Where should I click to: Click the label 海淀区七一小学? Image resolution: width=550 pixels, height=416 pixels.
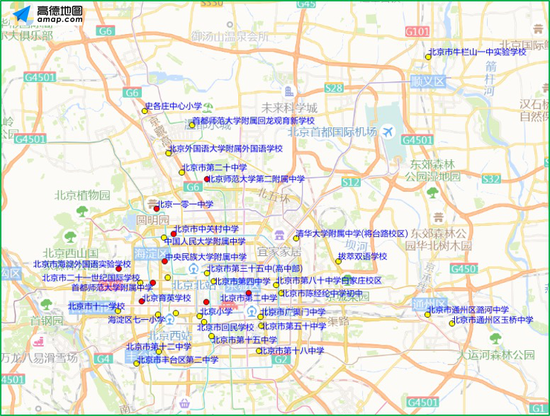point(136,320)
